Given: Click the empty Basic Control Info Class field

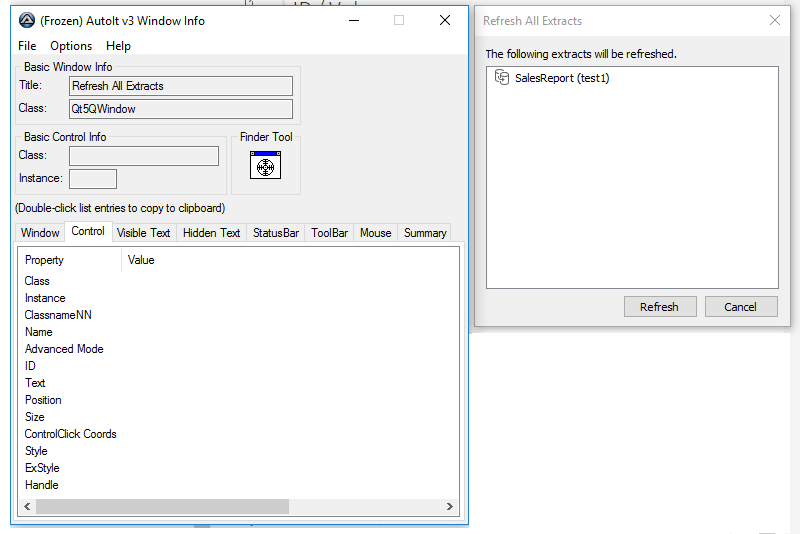Looking at the screenshot, I should 144,156.
